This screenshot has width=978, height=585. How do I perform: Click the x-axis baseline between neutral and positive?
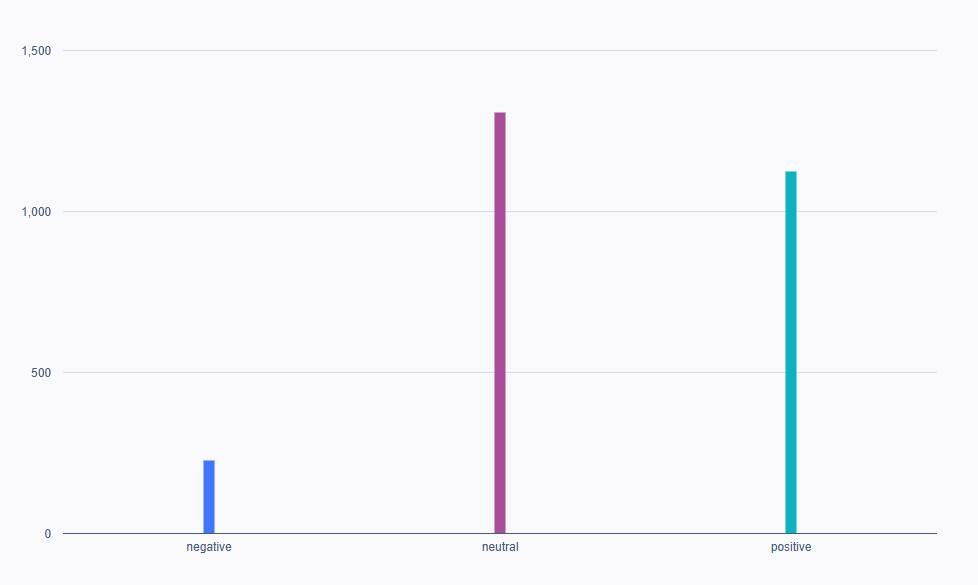click(x=645, y=533)
